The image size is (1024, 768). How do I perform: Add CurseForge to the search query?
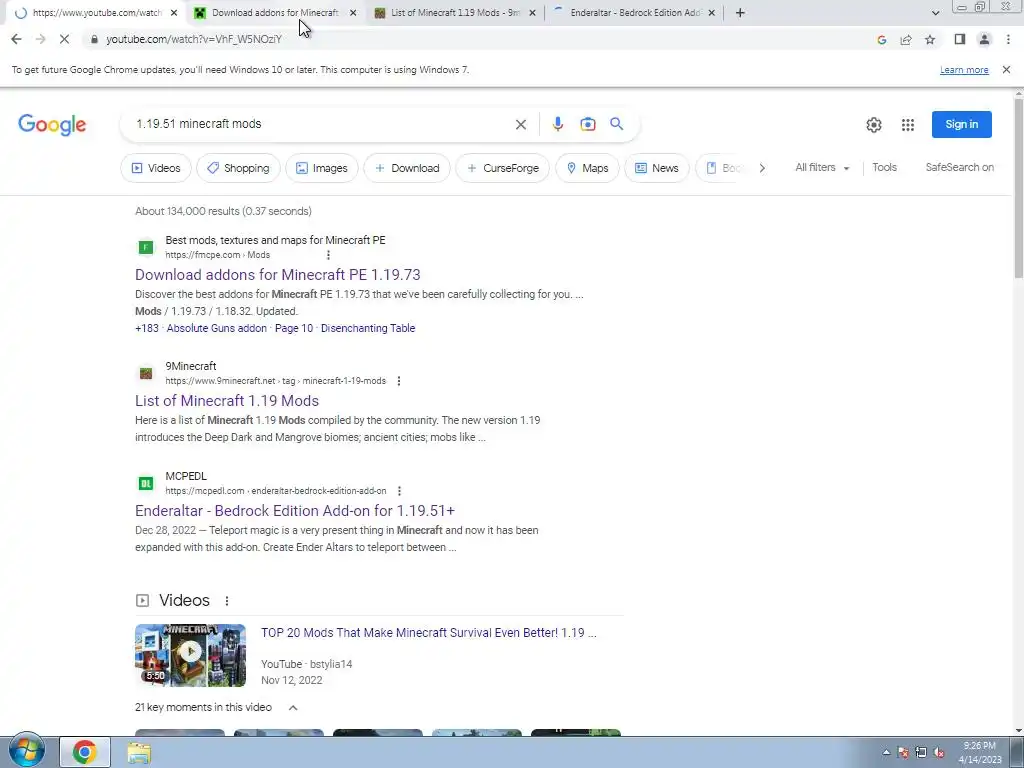[503, 168]
